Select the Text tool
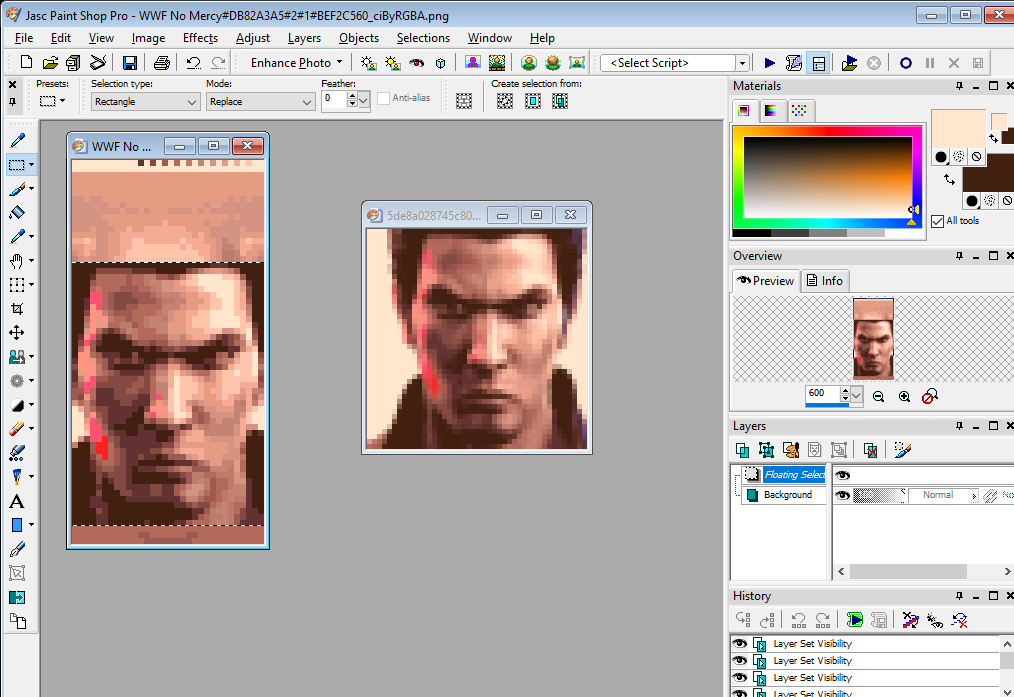Image resolution: width=1014 pixels, height=697 pixels. coord(17,501)
